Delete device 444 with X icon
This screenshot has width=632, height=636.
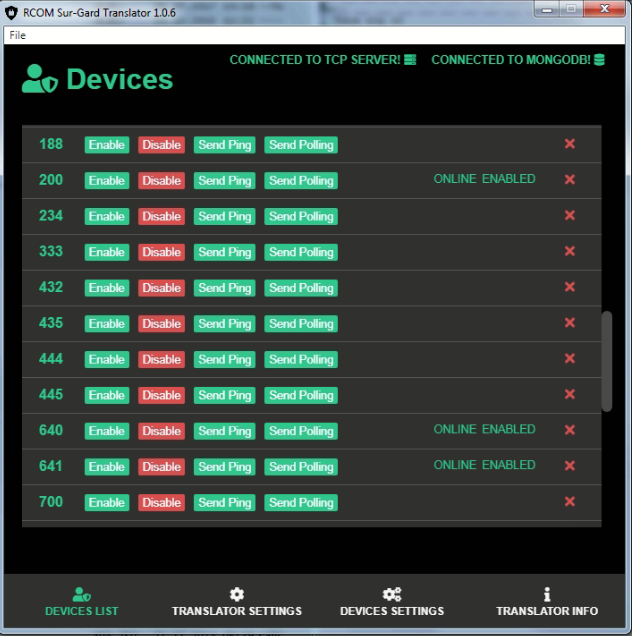(570, 358)
